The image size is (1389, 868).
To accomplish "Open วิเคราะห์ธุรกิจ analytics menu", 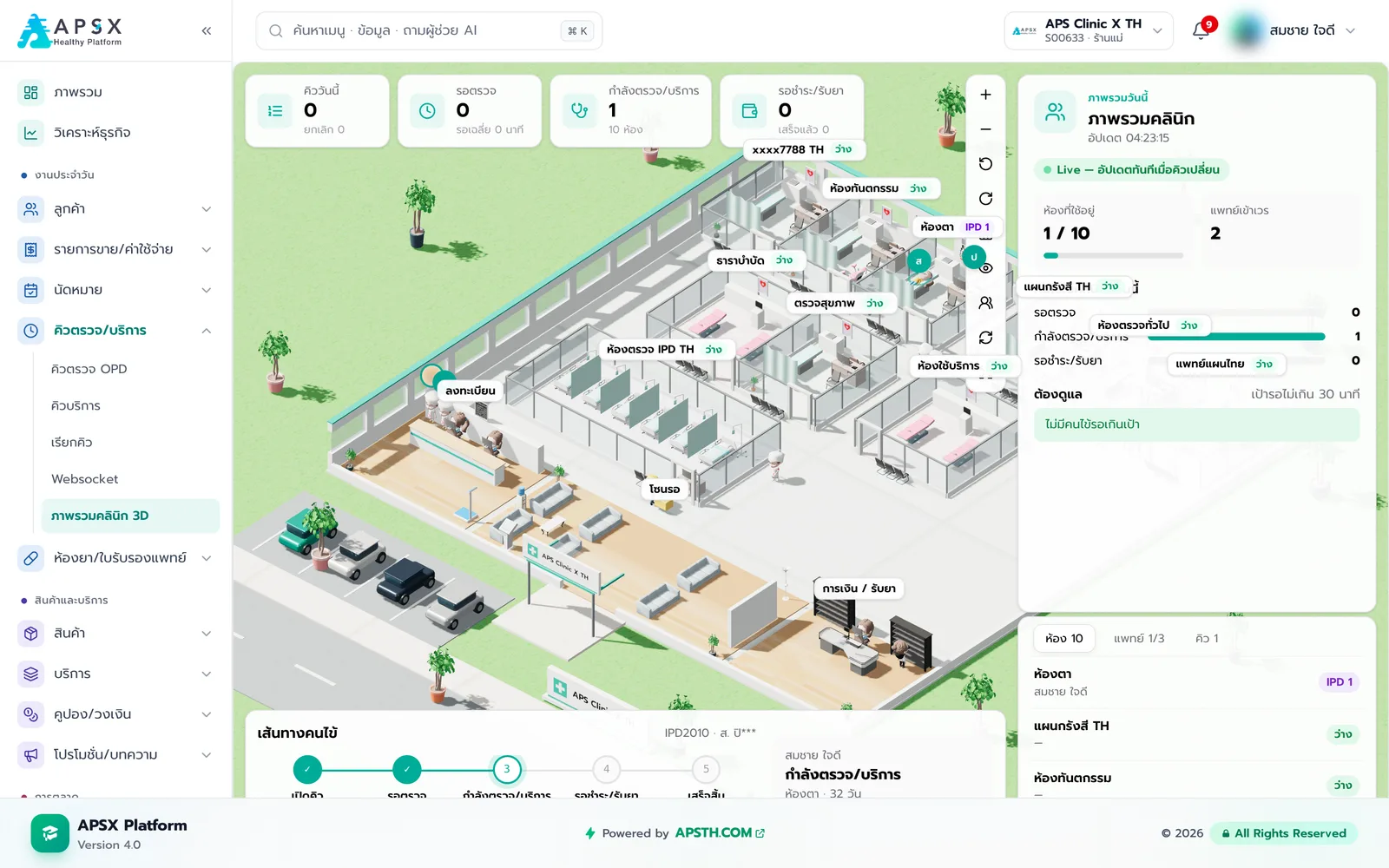I will pyautogui.click(x=116, y=133).
